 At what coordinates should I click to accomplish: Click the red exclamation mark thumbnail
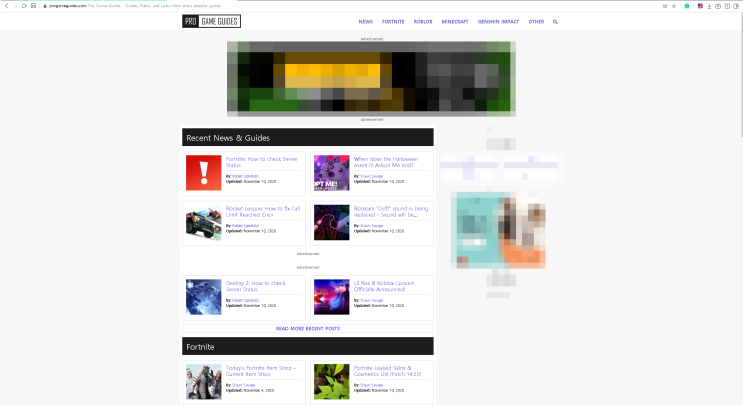(203, 173)
